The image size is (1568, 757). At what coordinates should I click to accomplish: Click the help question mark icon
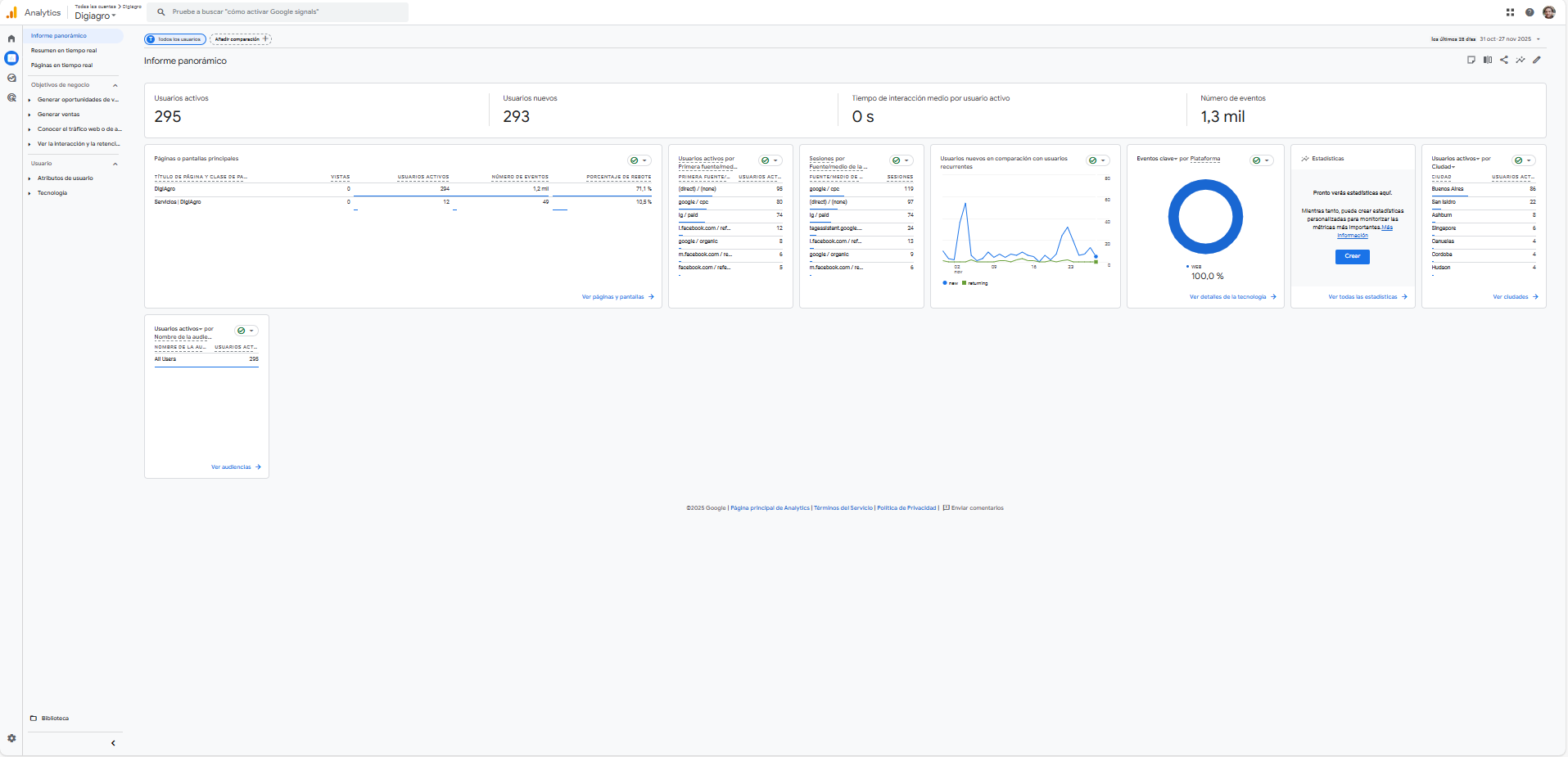click(1530, 12)
